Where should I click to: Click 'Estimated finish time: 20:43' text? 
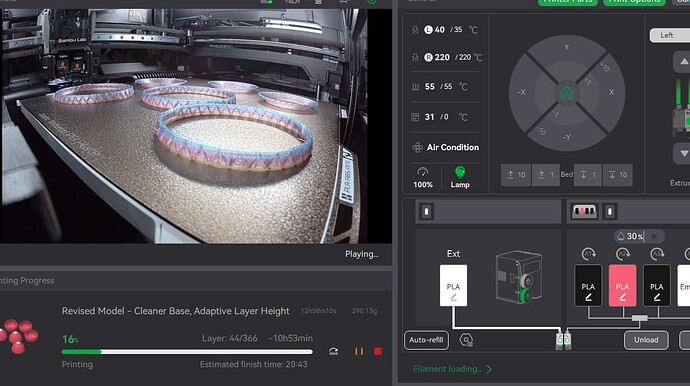pos(253,364)
